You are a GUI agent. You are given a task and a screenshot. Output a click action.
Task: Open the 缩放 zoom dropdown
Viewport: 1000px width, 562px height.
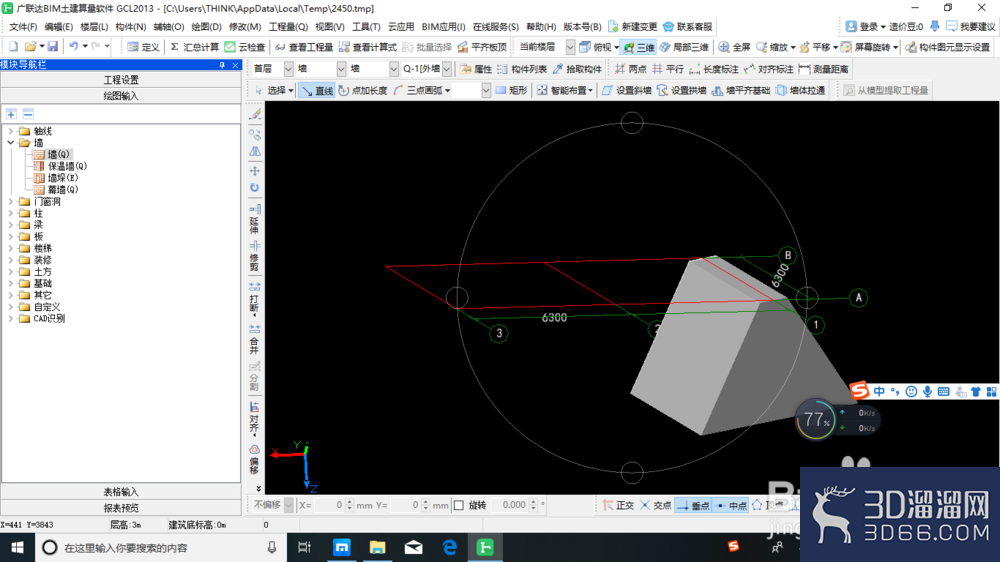(793, 47)
